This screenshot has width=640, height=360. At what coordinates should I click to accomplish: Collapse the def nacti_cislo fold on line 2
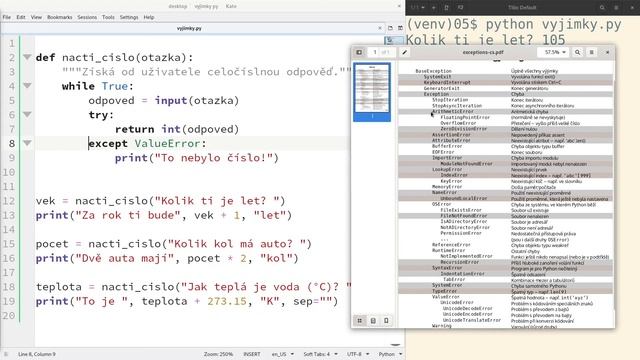[x=27, y=57]
